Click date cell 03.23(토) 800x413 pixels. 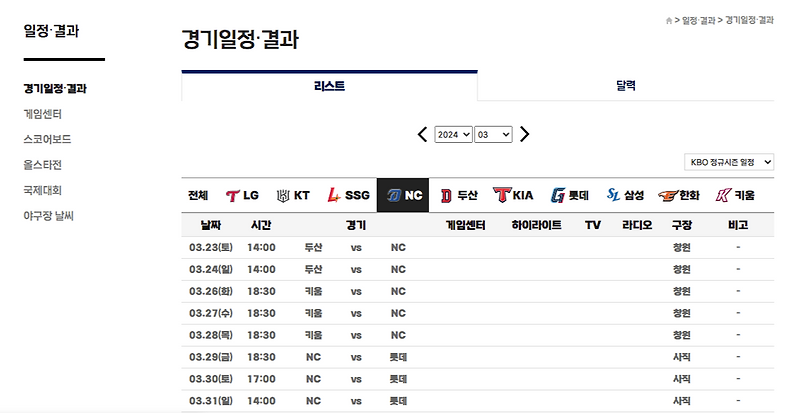pyautogui.click(x=211, y=248)
